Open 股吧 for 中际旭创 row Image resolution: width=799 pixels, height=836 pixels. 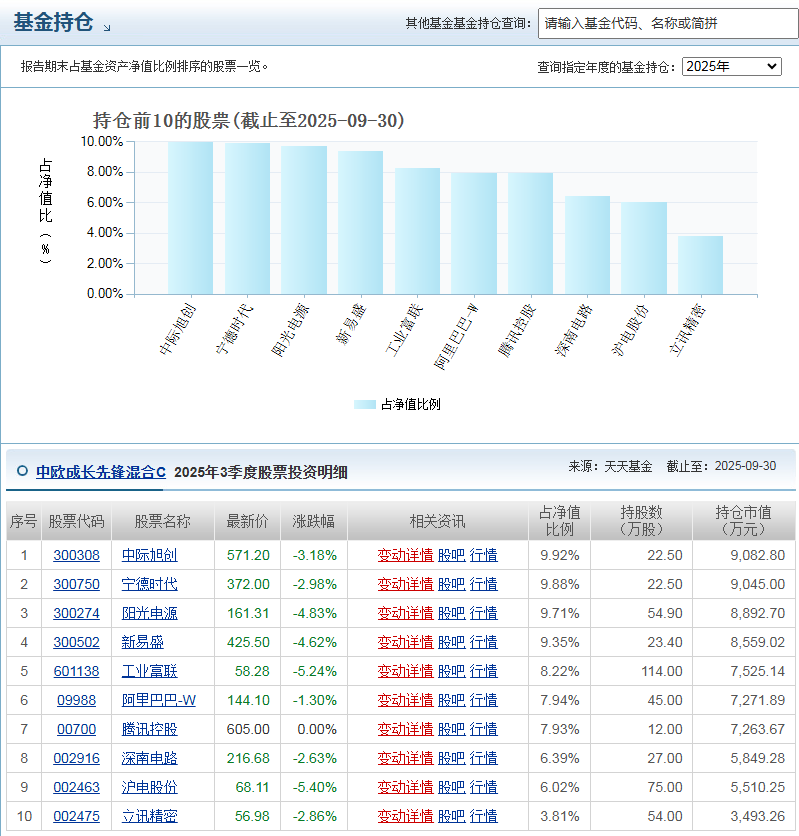[x=451, y=555]
